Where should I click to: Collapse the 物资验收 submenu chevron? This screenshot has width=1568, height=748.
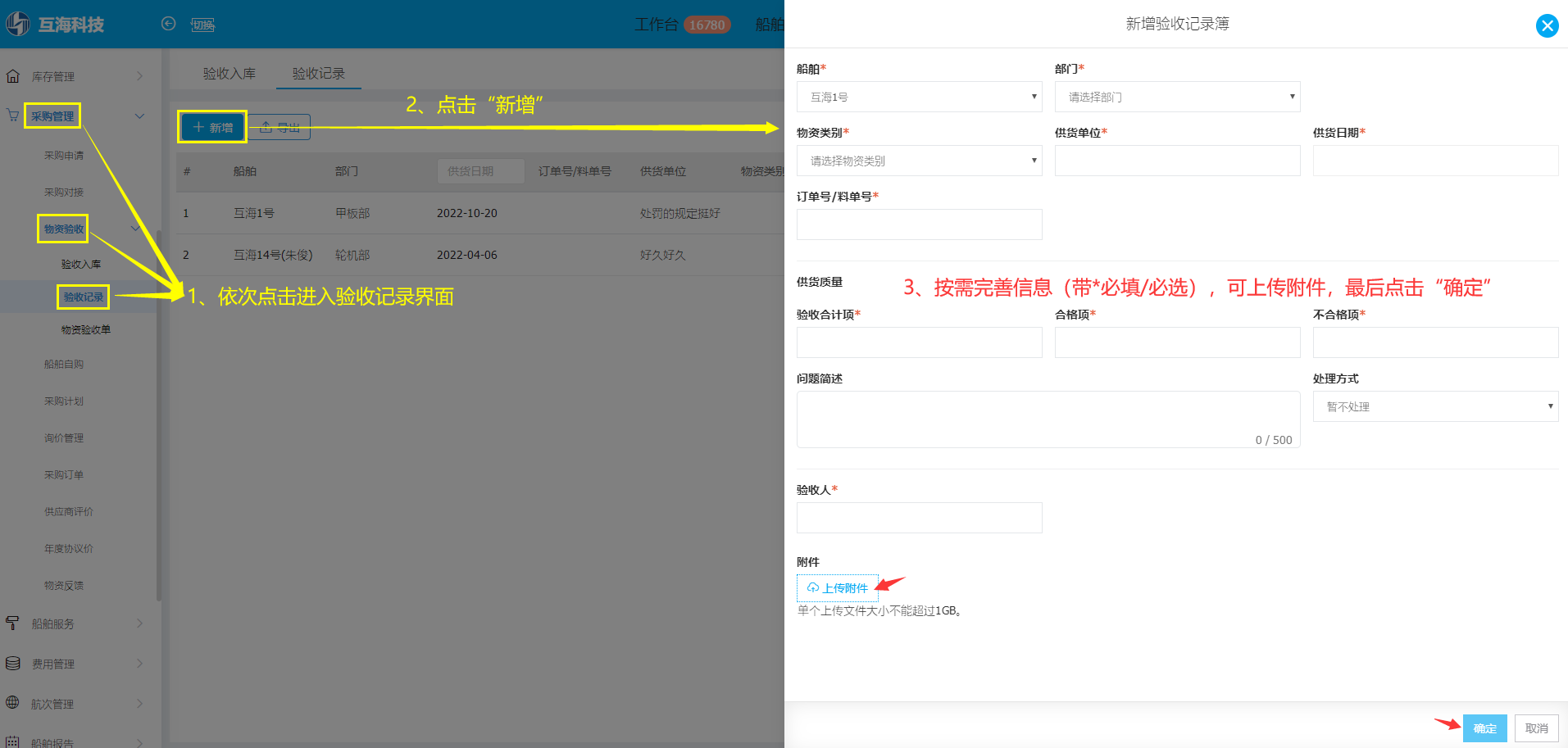coord(135,229)
